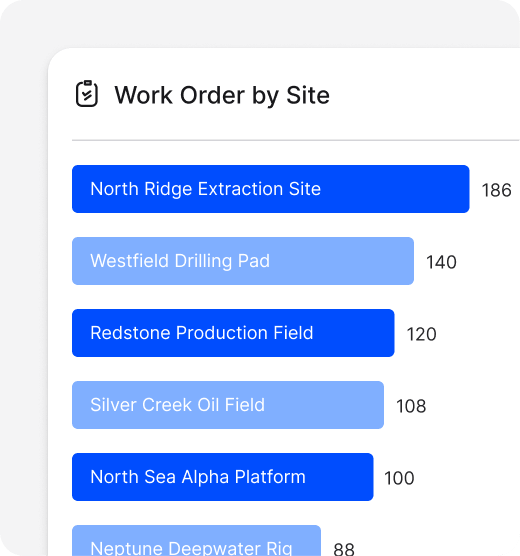Viewport: 520px width, 556px height.
Task: Select the Redstone Production Field bar
Action: click(x=233, y=333)
